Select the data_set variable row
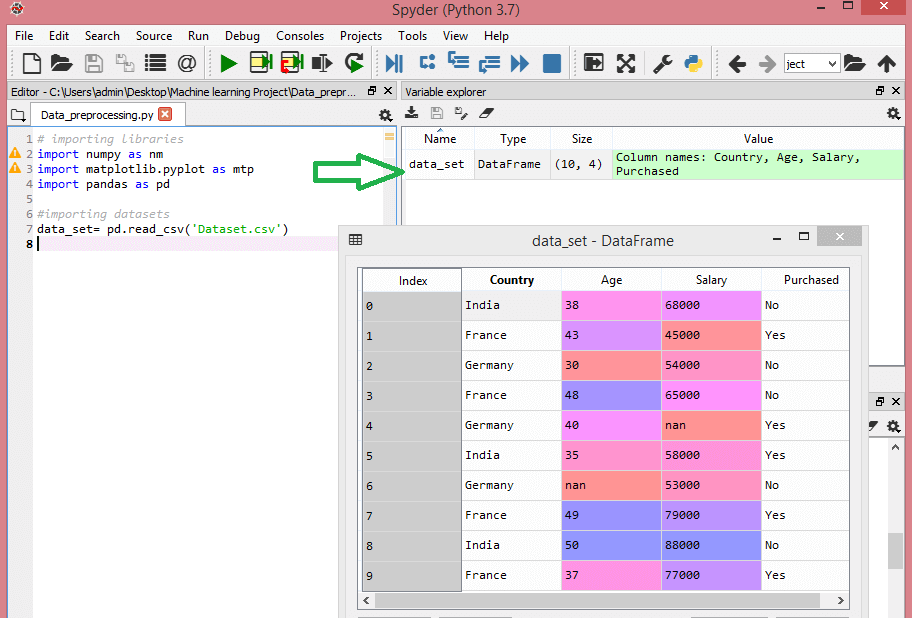 pyautogui.click(x=438, y=164)
